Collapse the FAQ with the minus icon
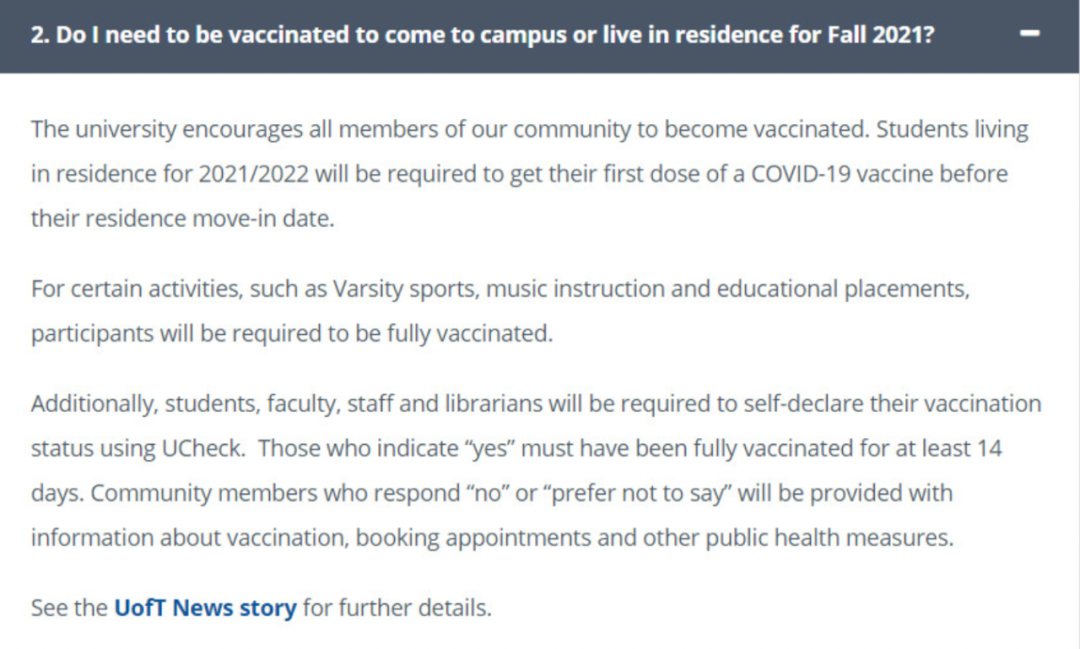Viewport: 1080px width, 649px height. click(x=1029, y=33)
